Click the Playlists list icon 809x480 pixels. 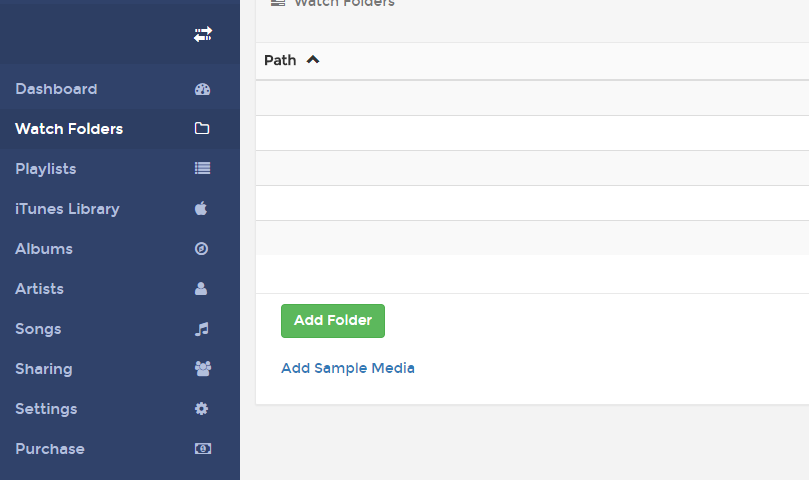[x=202, y=168]
